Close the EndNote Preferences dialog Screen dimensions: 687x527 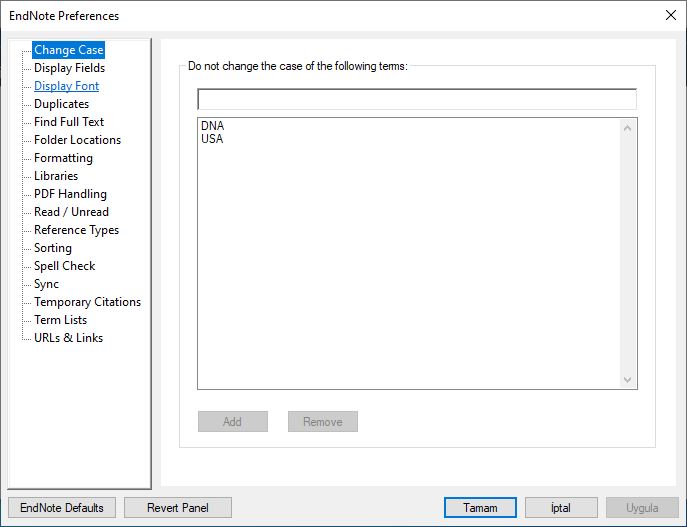click(x=670, y=15)
